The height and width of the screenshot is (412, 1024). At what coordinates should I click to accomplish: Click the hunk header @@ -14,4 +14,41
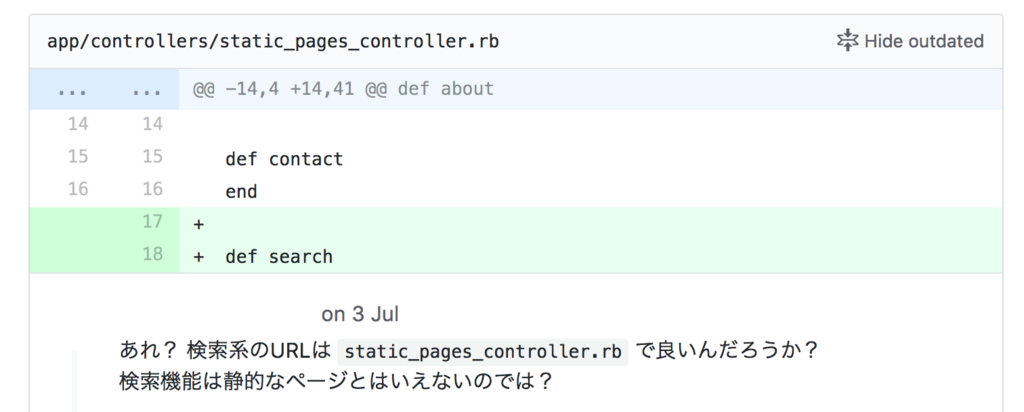343,89
